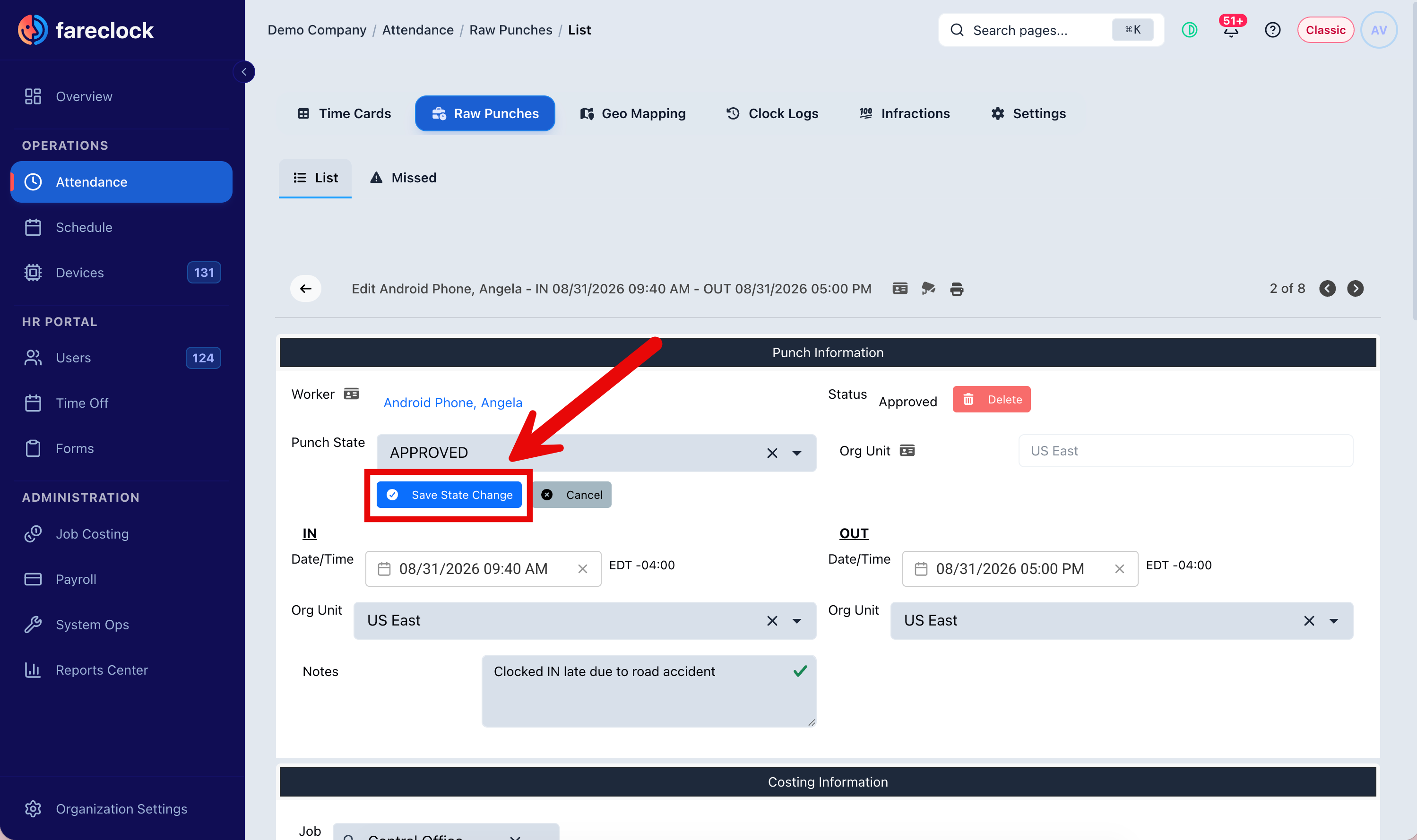Expand the Punch State dropdown arrow
1417x840 pixels.
[x=796, y=453]
